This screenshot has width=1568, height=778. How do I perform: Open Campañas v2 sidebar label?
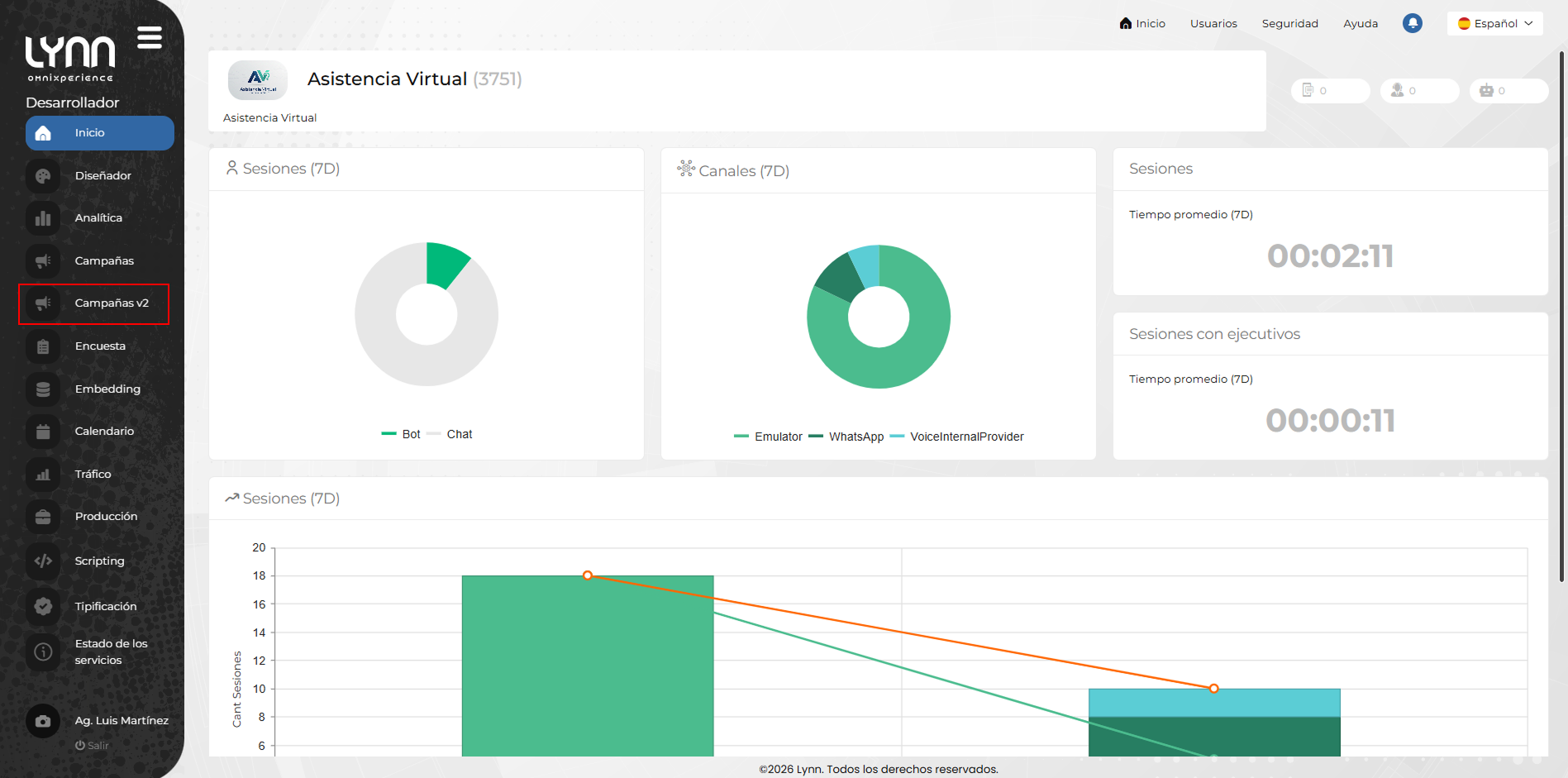(112, 303)
